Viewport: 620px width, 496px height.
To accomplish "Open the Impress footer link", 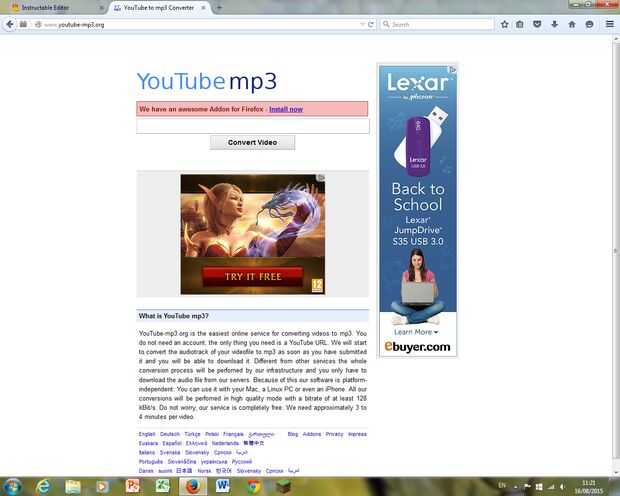I will click(x=357, y=434).
